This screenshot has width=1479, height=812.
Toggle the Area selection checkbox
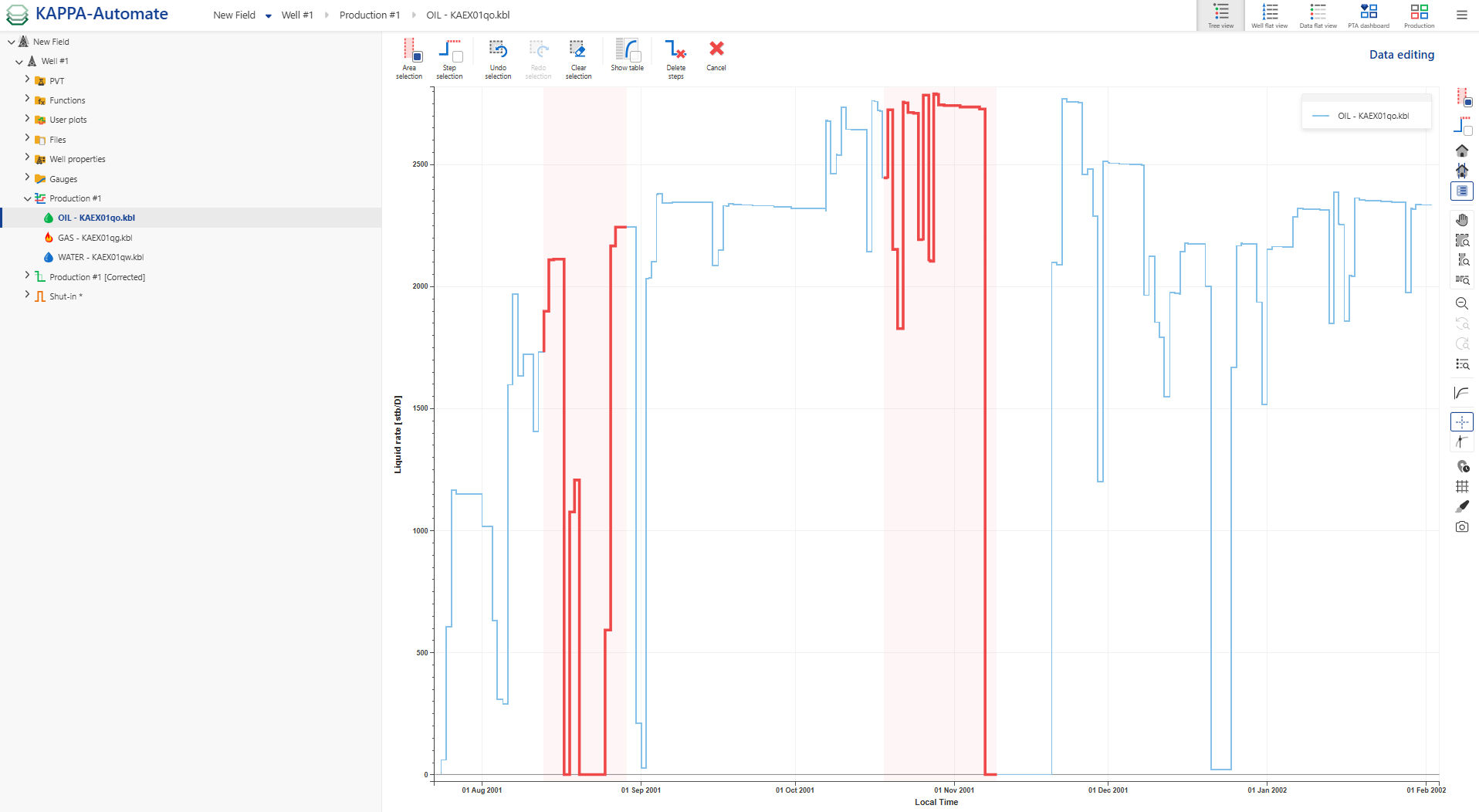point(418,56)
